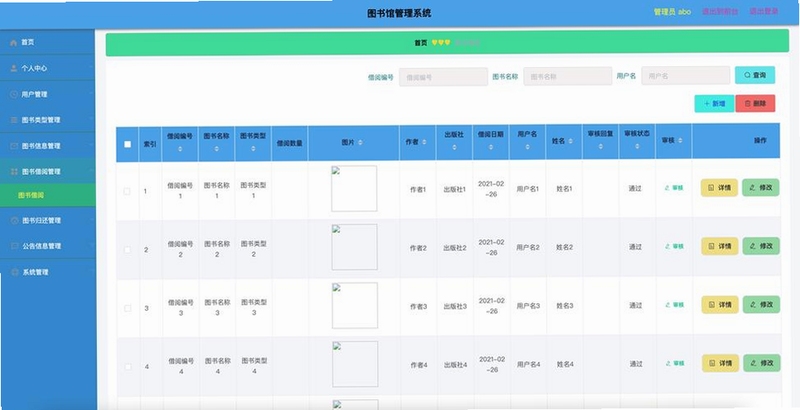
Task: Open 详情 for row 4
Action: tap(720, 364)
